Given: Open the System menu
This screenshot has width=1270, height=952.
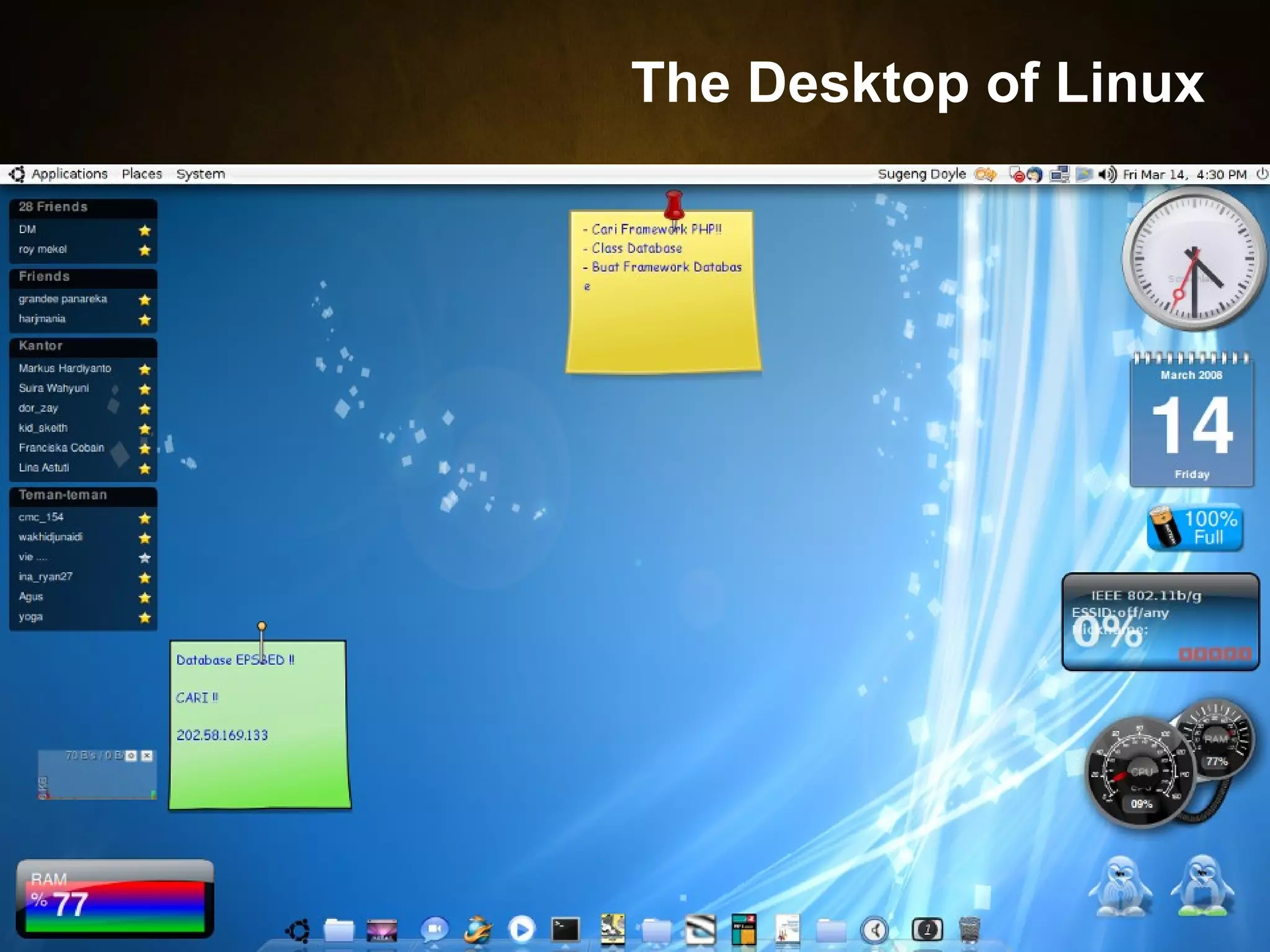Looking at the screenshot, I should coord(200,174).
